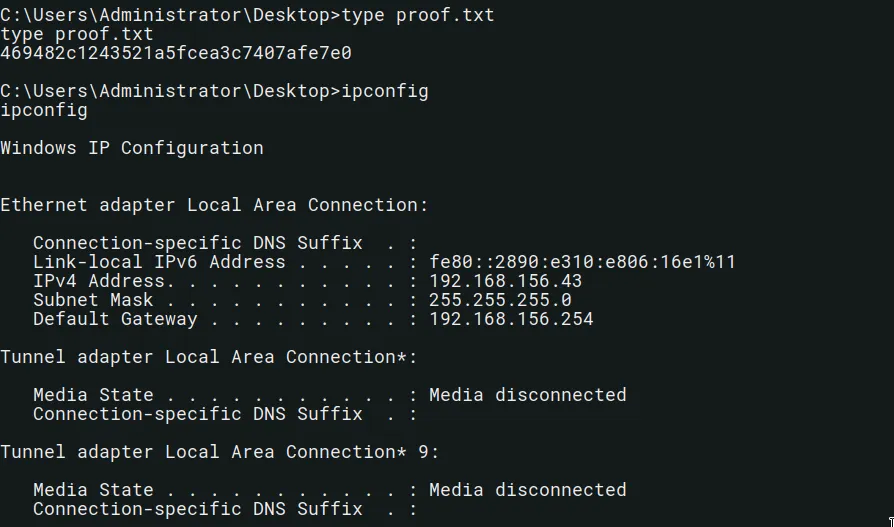Click the "Ethernet adapter Local Area Connection" header
Viewport: 894px width, 527px height.
[x=214, y=205]
